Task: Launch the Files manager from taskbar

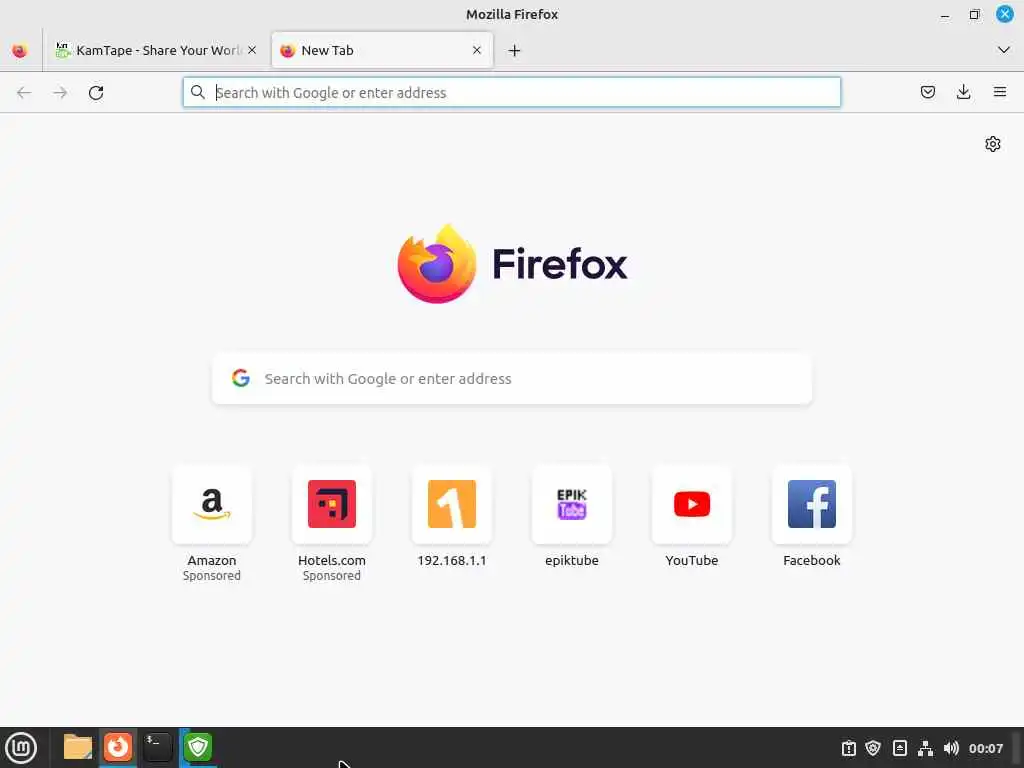Action: click(x=78, y=747)
